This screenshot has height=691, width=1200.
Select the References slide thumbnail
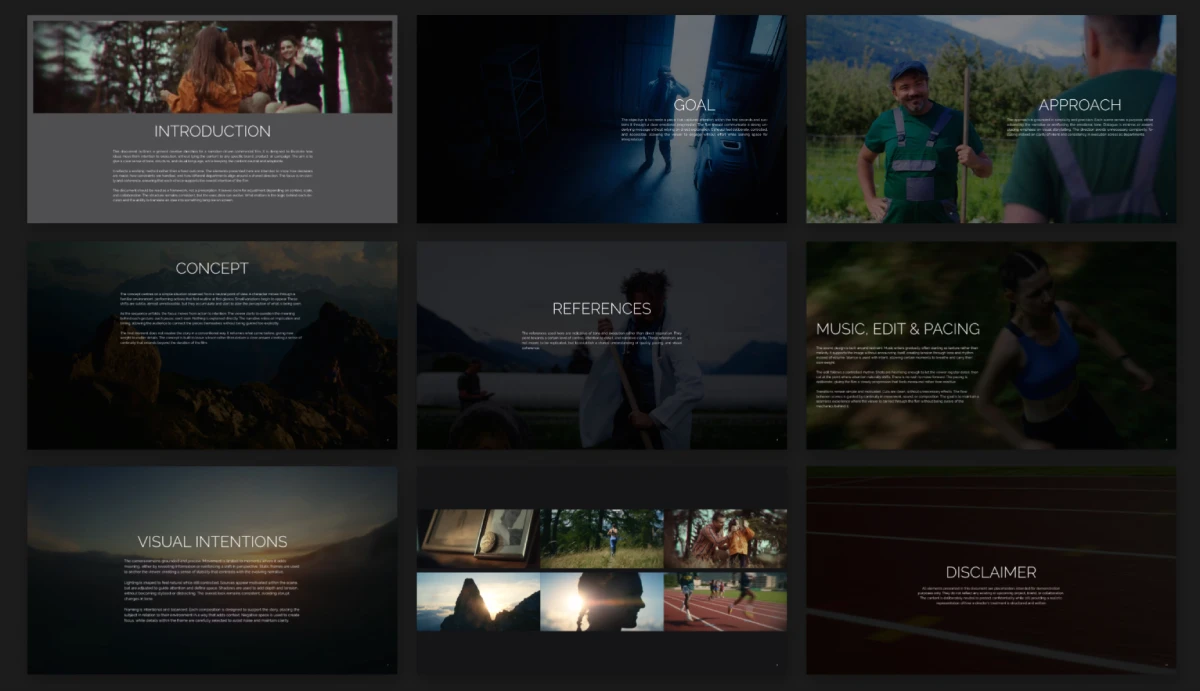tap(602, 345)
